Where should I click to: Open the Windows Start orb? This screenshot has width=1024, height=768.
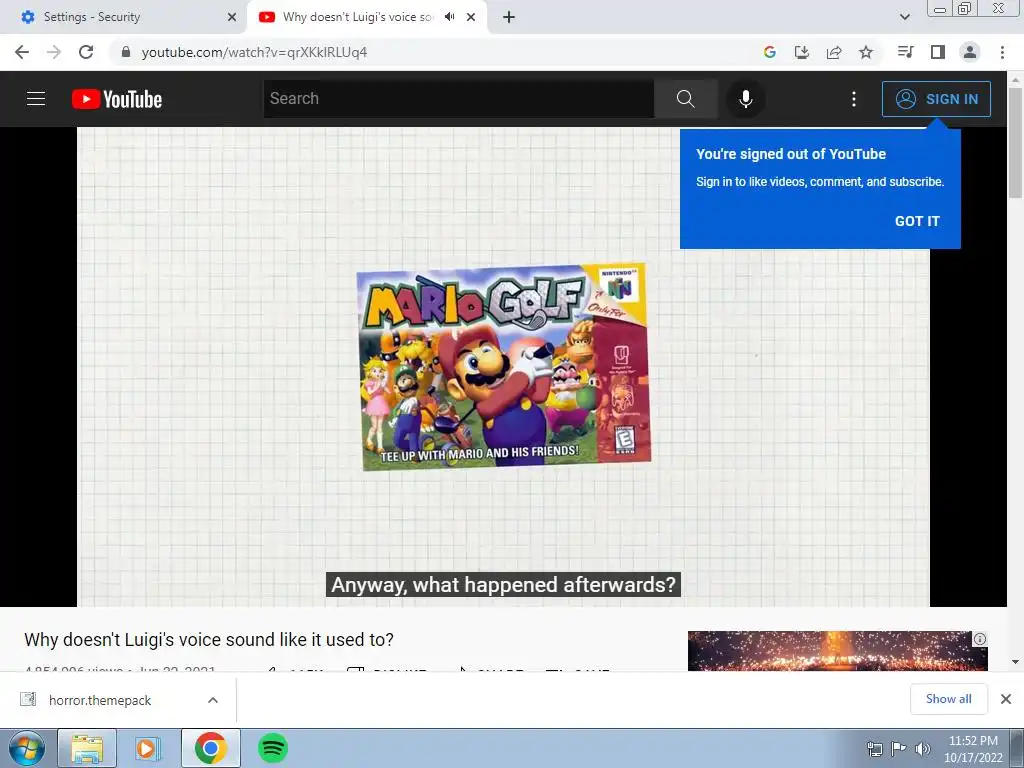27,748
